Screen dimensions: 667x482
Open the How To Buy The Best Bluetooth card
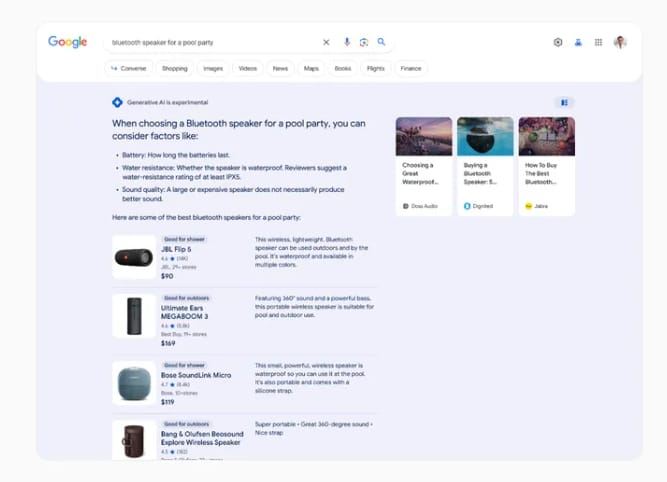[x=547, y=166]
